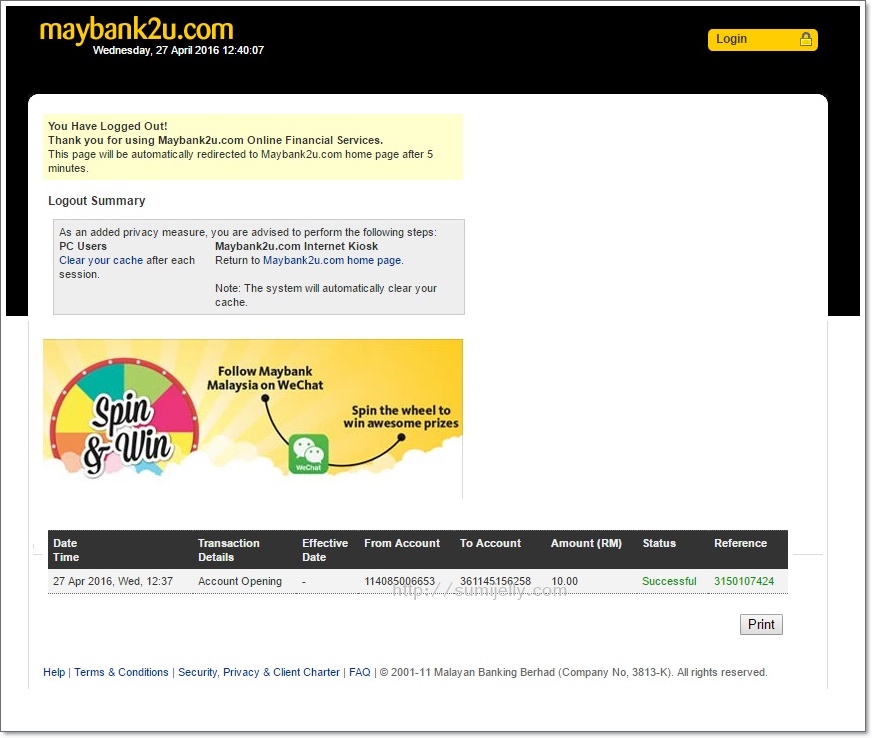The height and width of the screenshot is (738, 872).
Task: Click the Malayan Banking Berhad copyright text
Action: [573, 672]
